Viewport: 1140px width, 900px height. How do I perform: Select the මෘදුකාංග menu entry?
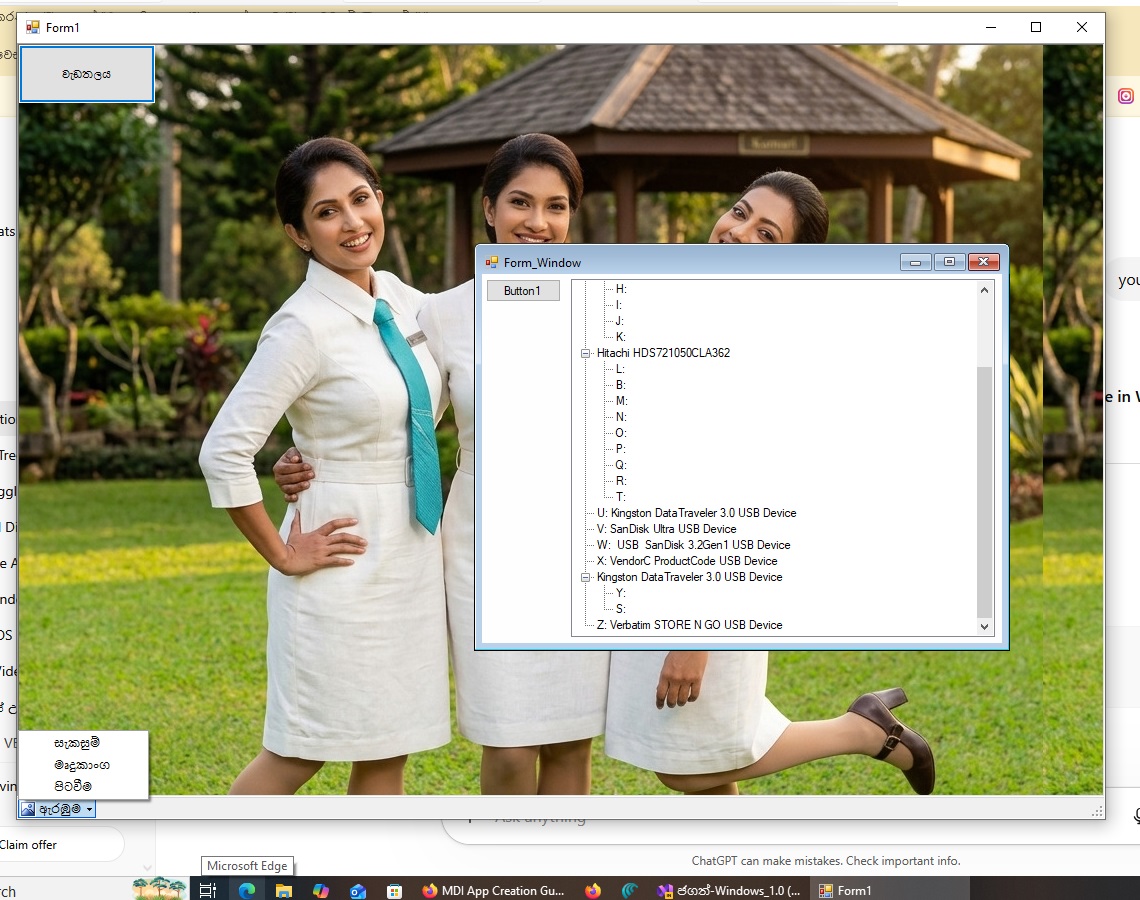tap(81, 765)
